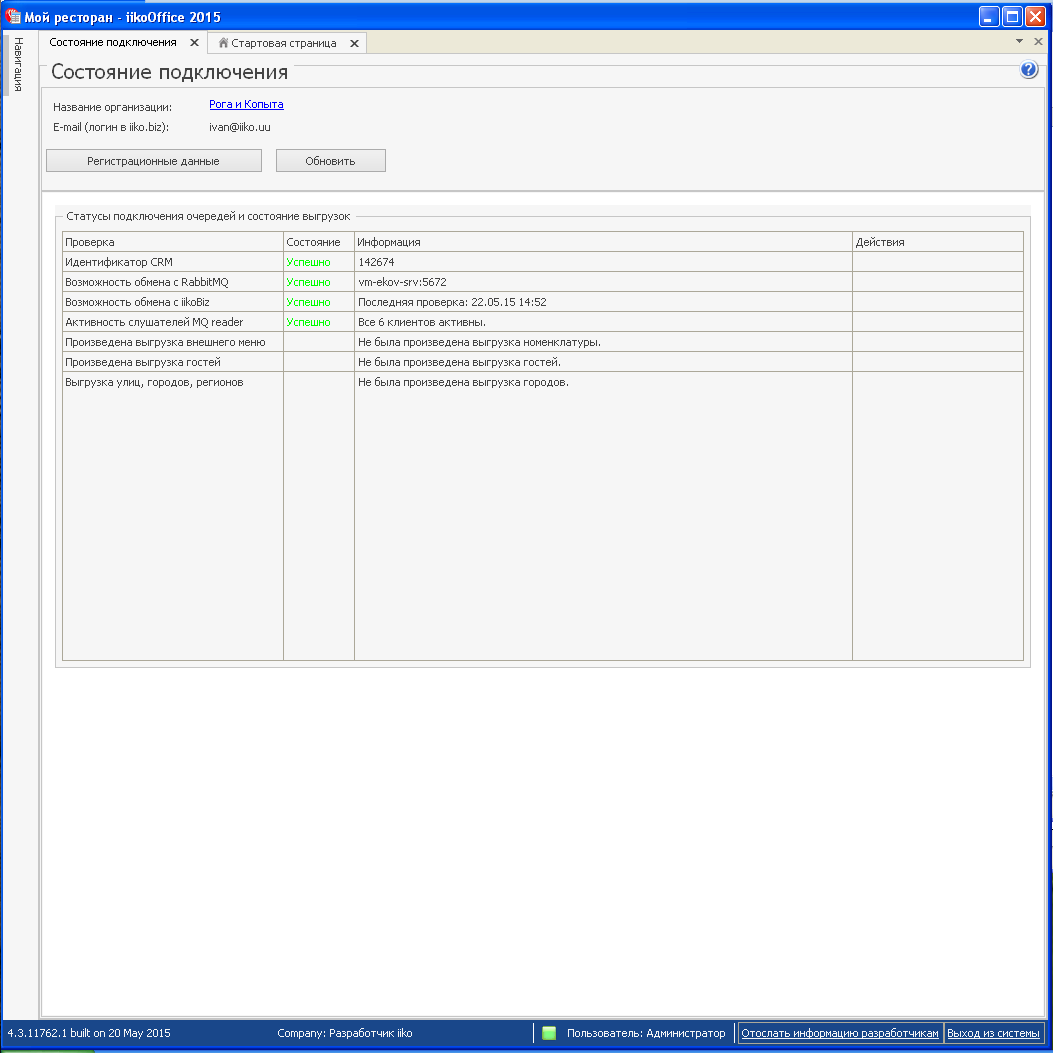The height and width of the screenshot is (1053, 1053).
Task: Expand the Навигация side panel
Action: tap(18, 65)
